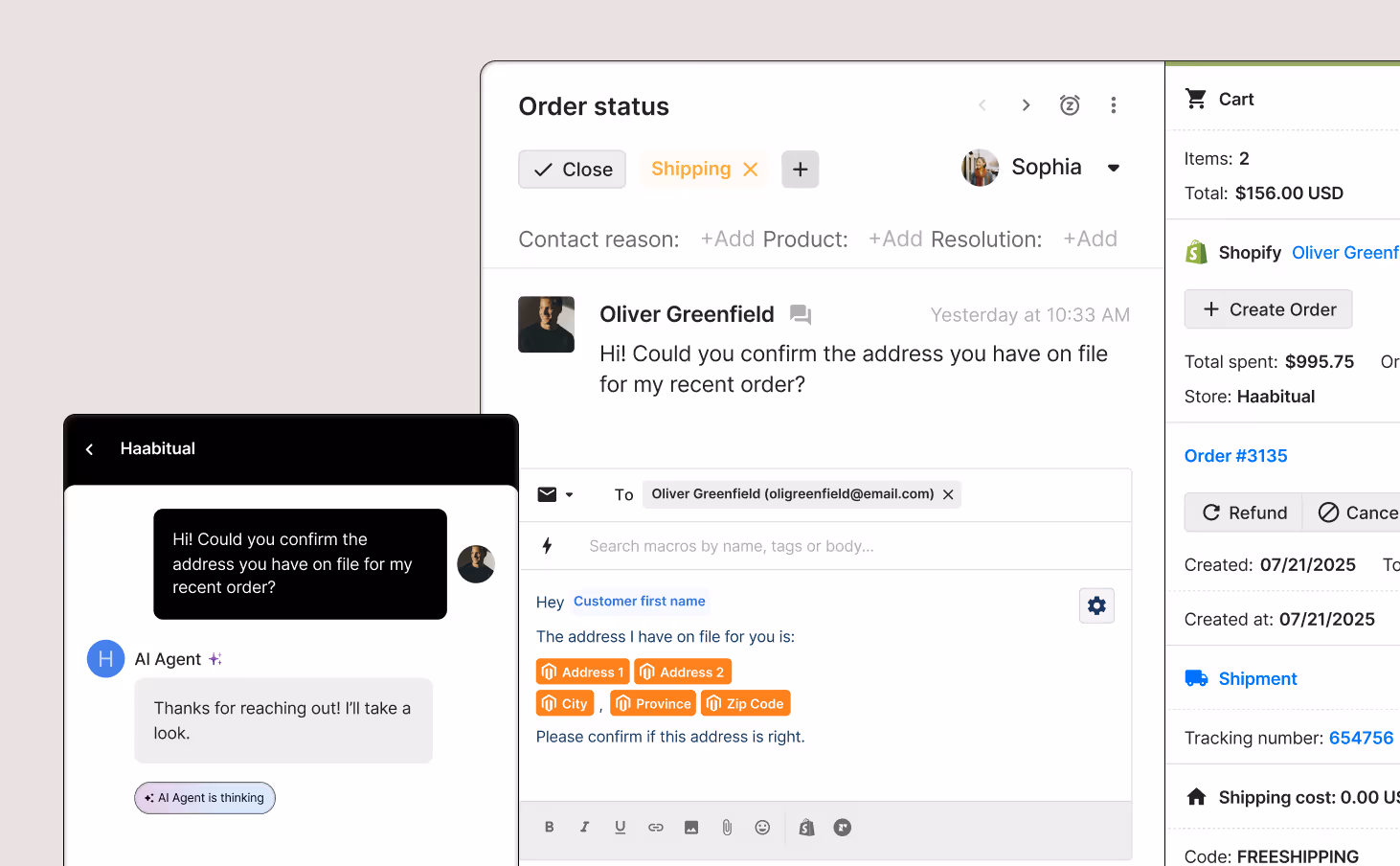Insert an image in the reply
The image size is (1400, 866).
point(691,828)
